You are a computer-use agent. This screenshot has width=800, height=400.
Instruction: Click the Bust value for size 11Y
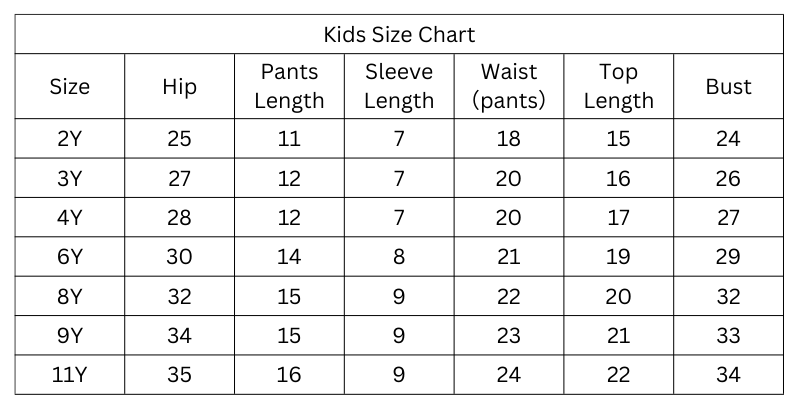point(728,375)
